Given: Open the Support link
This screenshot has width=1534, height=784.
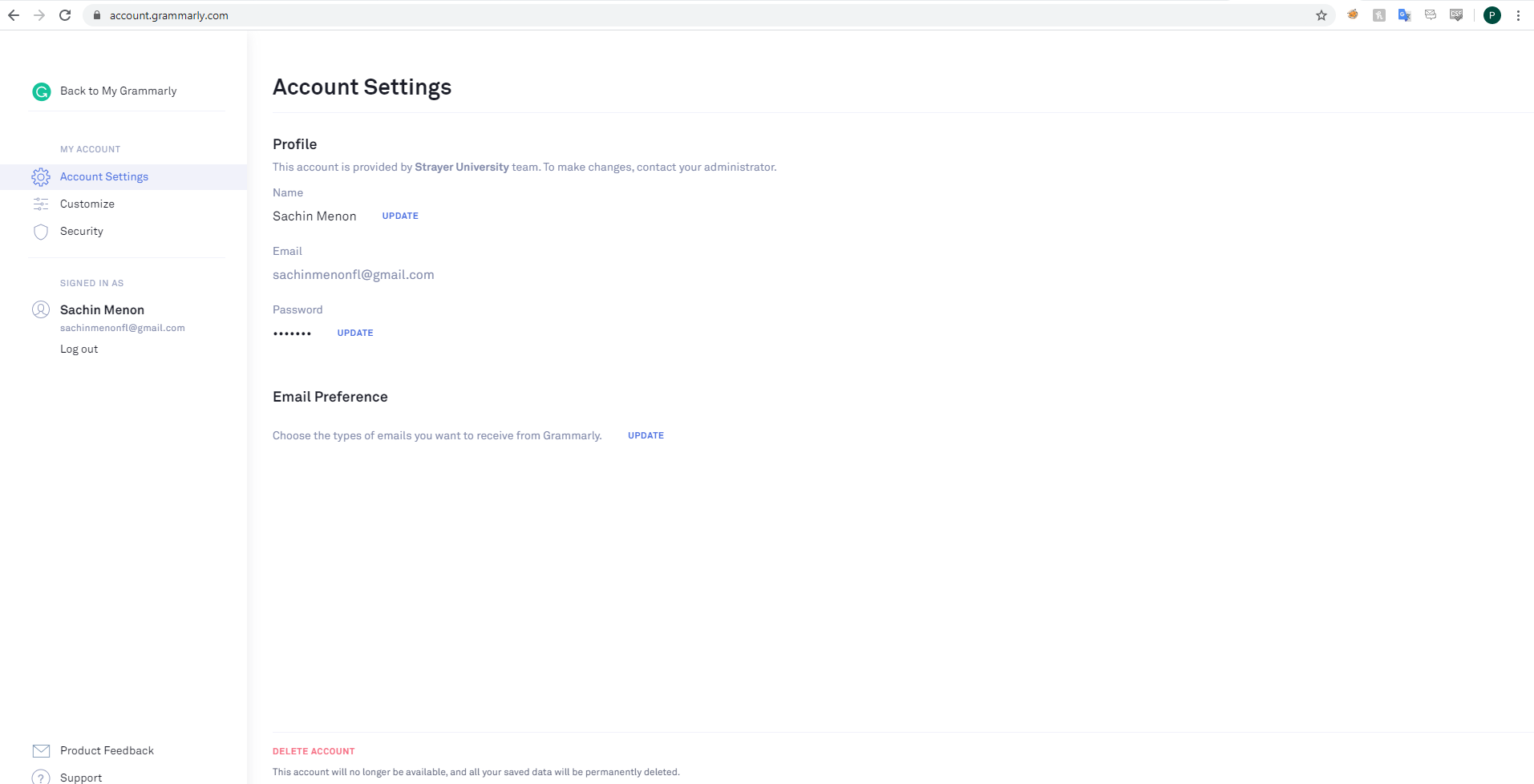Looking at the screenshot, I should [81, 778].
